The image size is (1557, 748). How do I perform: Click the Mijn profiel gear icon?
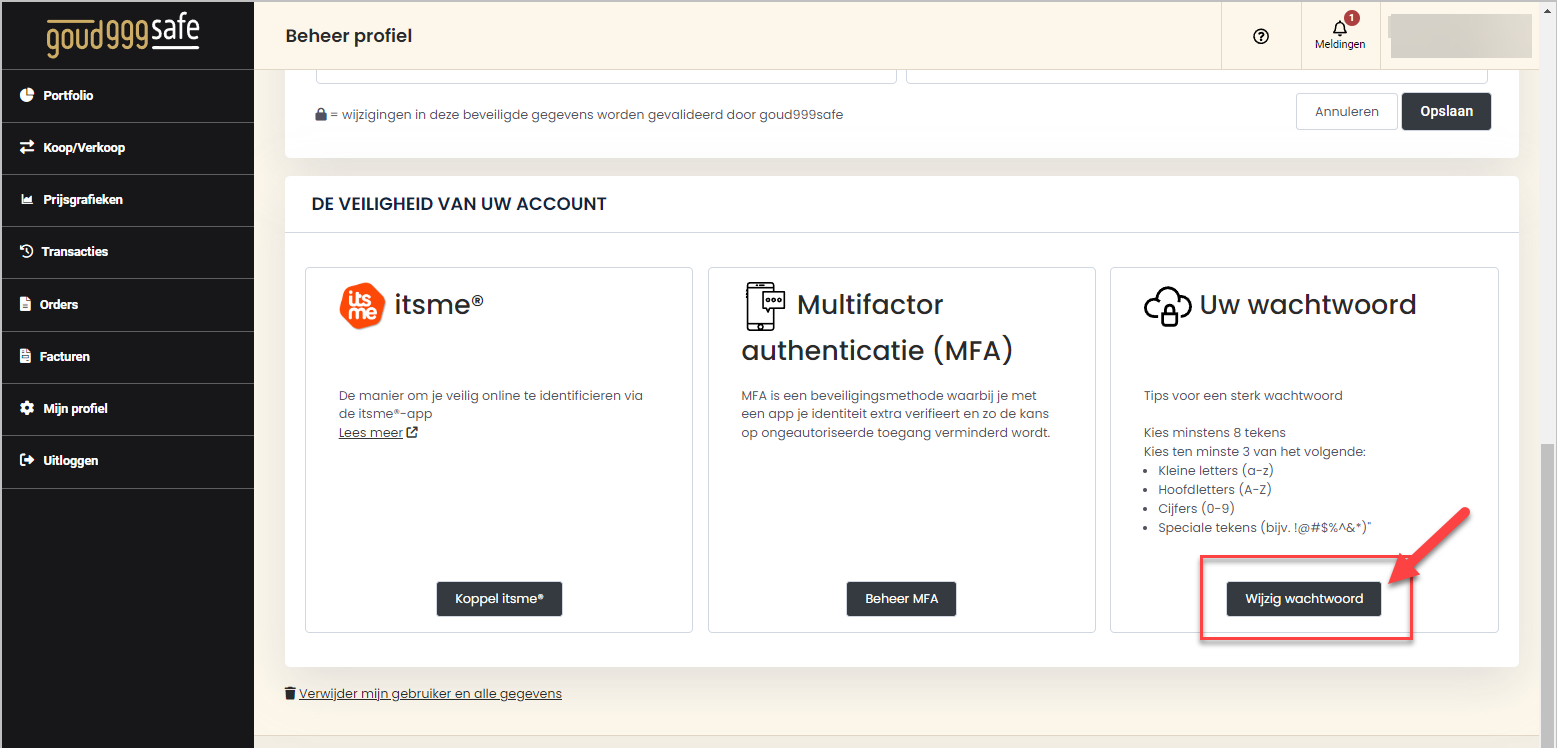coord(27,408)
